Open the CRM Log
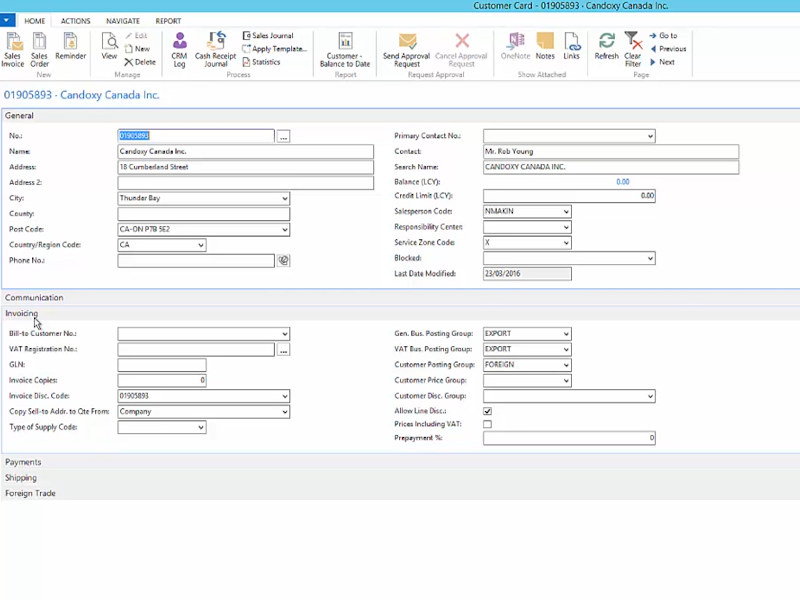Viewport: 800px width, 600px height. click(x=179, y=49)
